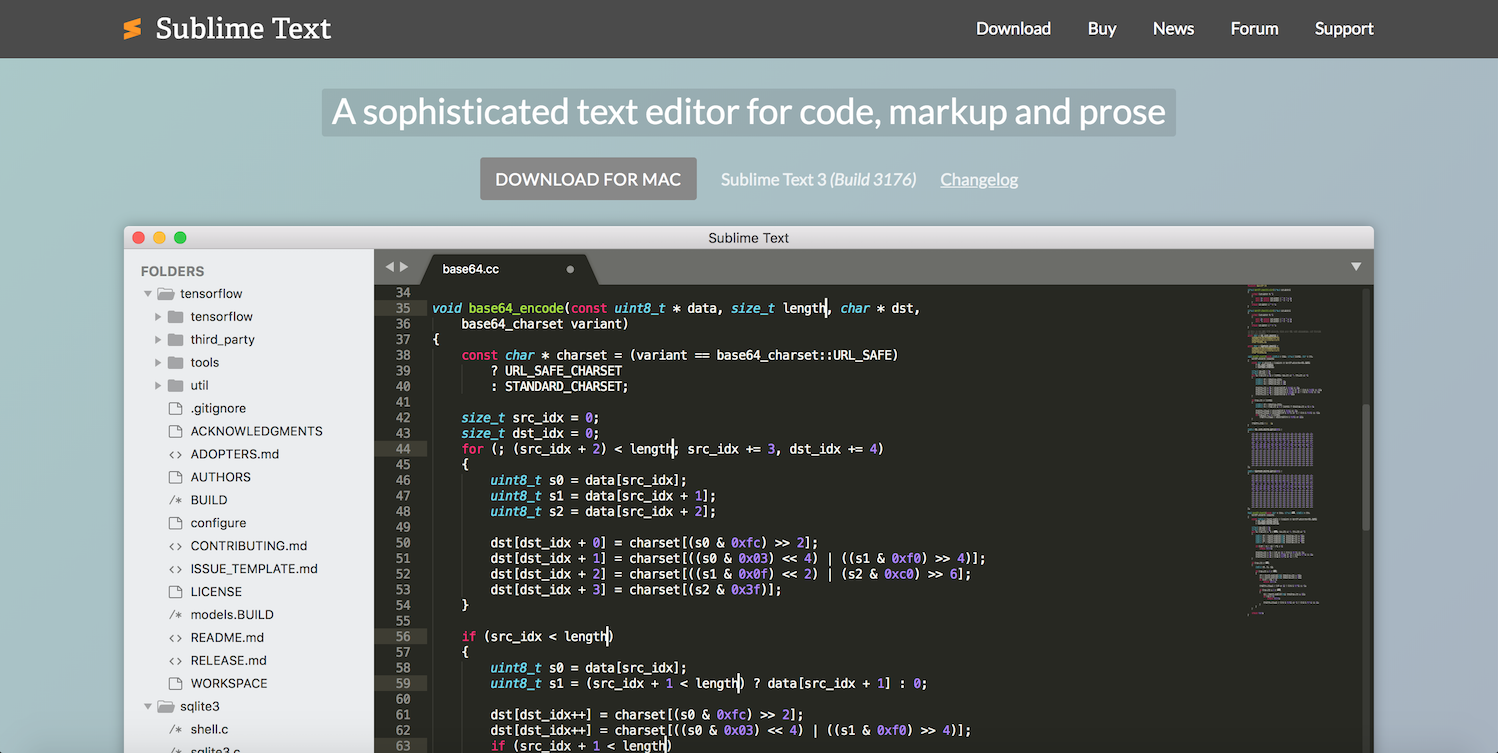This screenshot has height=753, width=1498.
Task: Click the LICENSE file icon
Action: pyautogui.click(x=175, y=592)
